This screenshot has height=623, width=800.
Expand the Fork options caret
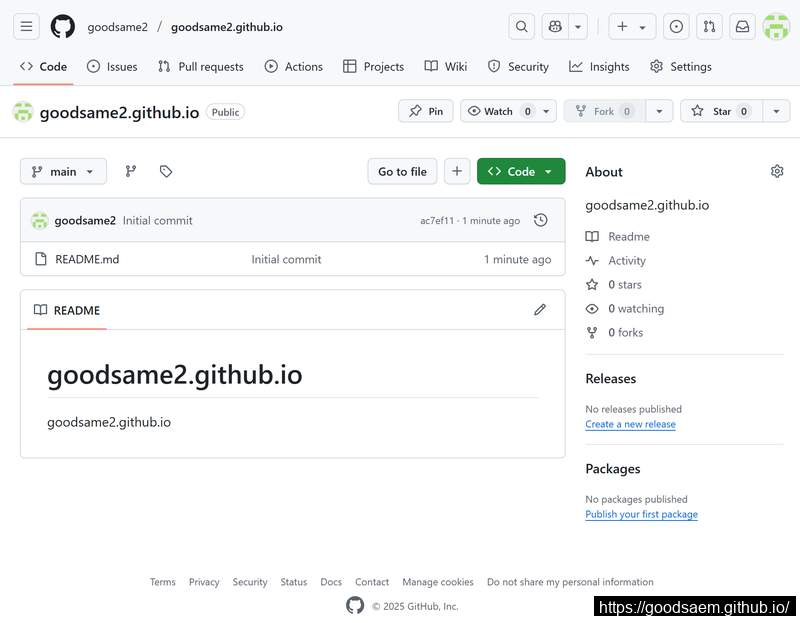(x=659, y=111)
